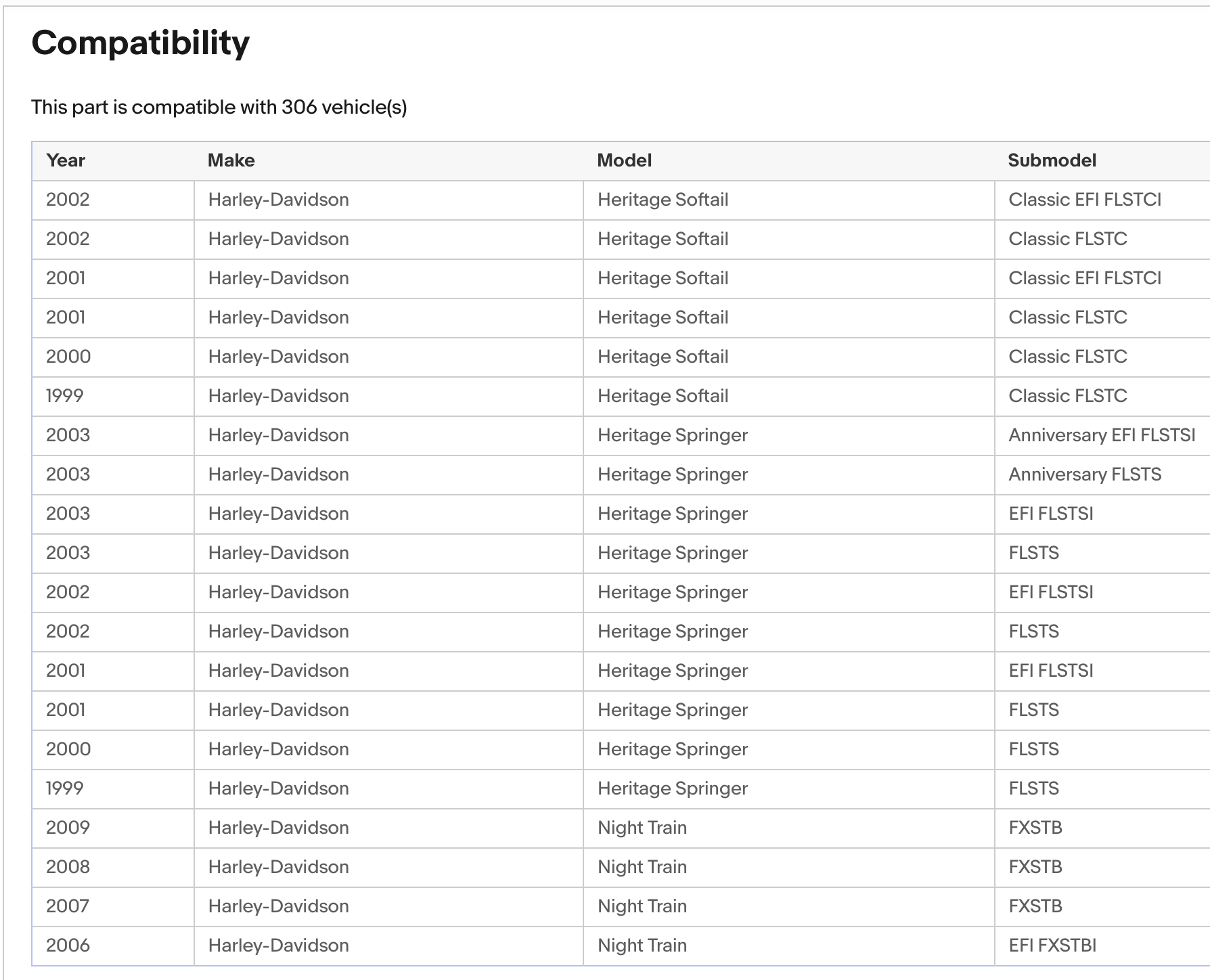The image size is (1210, 980).
Task: Select FXSTB in the 2008 row
Action: pyautogui.click(x=1035, y=867)
